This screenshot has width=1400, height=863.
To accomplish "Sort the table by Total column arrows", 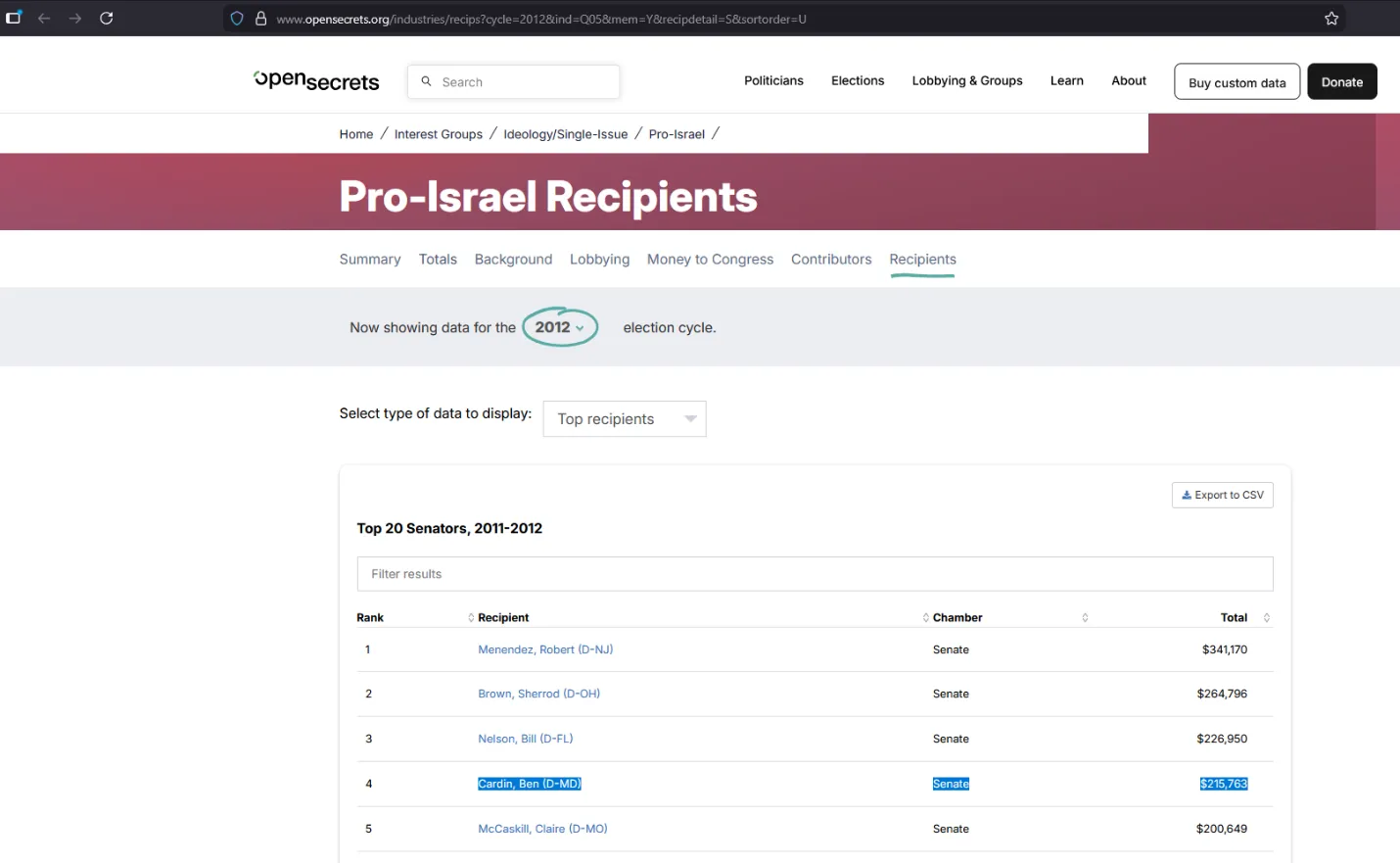I will point(1267,618).
